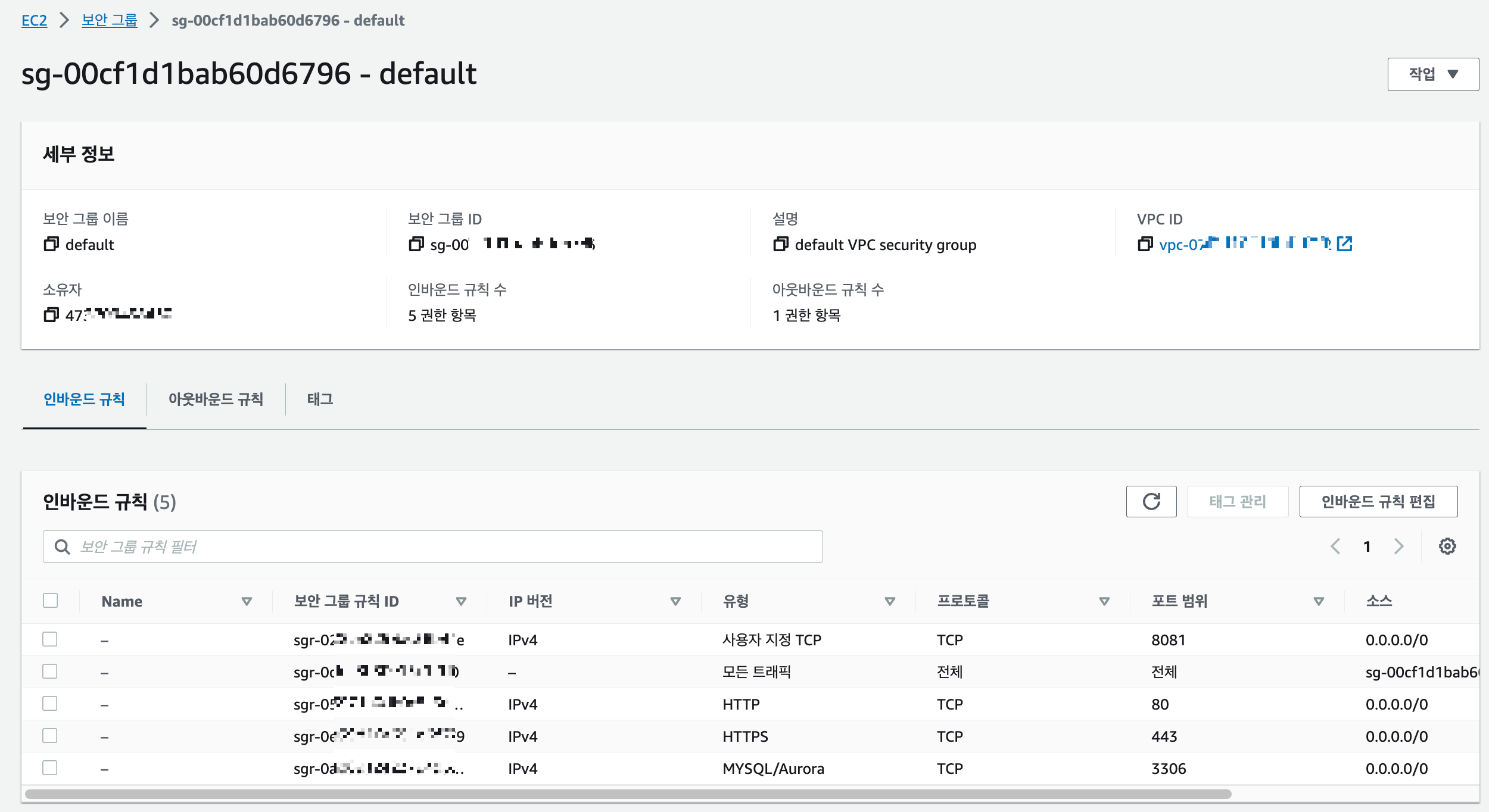Viewport: 1489px width, 812px height.
Task: Toggle the select-all rules checkbox
Action: pyautogui.click(x=50, y=601)
